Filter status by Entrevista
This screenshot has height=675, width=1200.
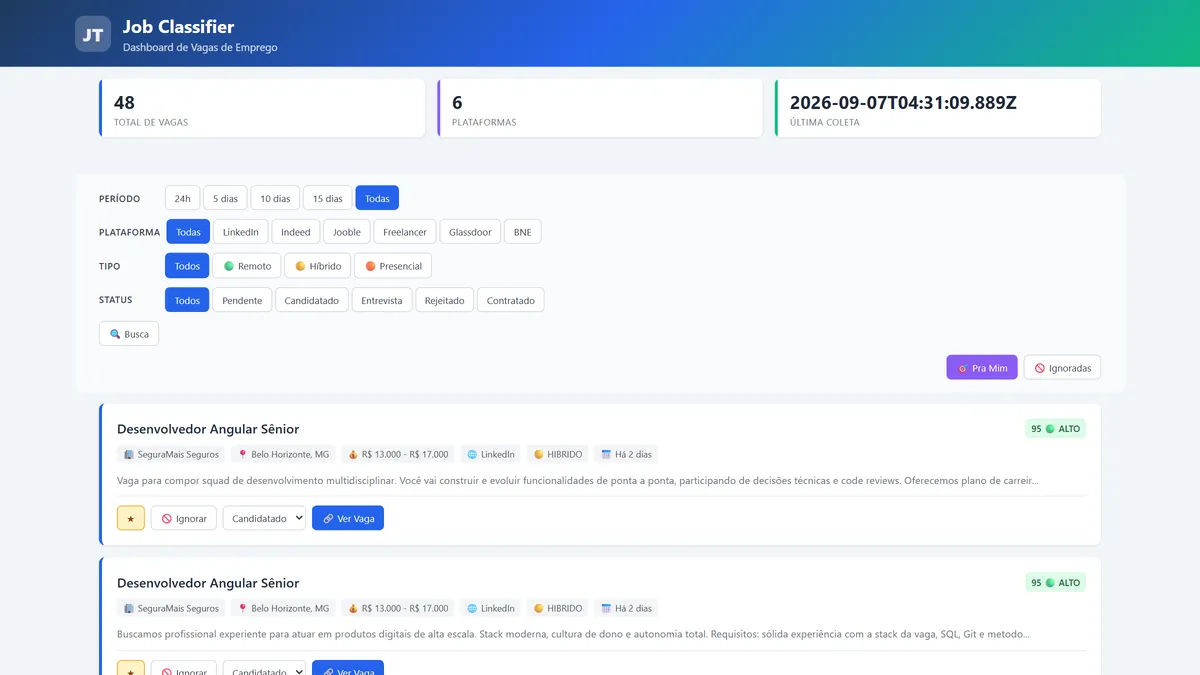click(382, 300)
